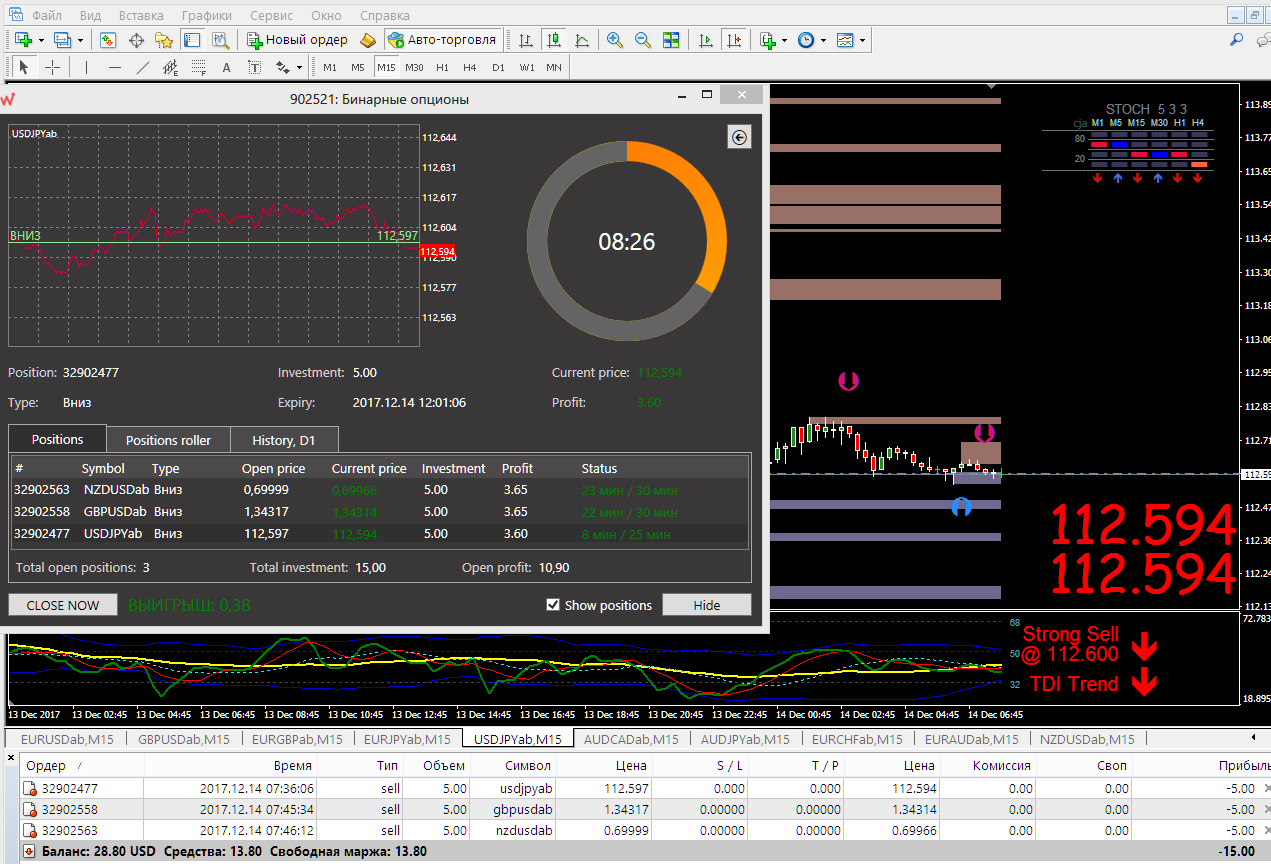Switch timeframe to H1
The height and width of the screenshot is (864, 1271).
(x=442, y=68)
